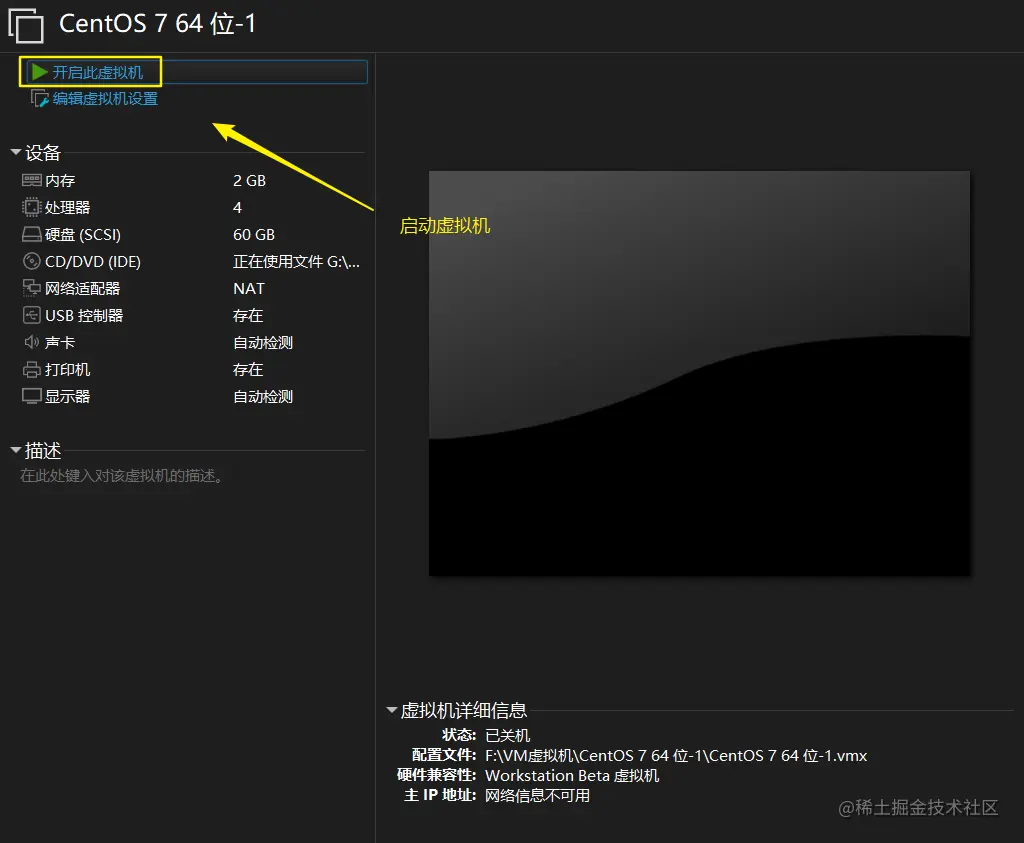The height and width of the screenshot is (843, 1024).
Task: Open 编辑虚拟机设置 link
Action: [105, 99]
